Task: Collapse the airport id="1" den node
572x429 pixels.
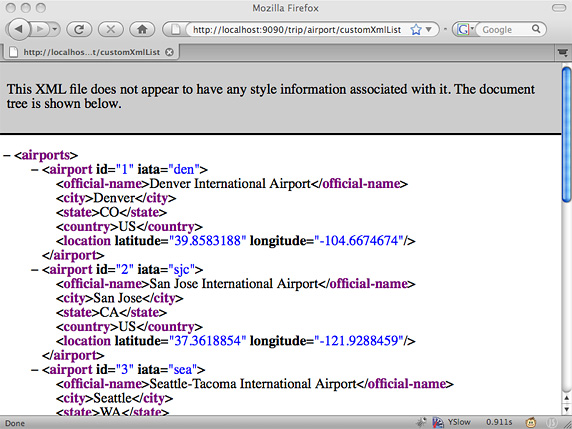Action: [35, 170]
